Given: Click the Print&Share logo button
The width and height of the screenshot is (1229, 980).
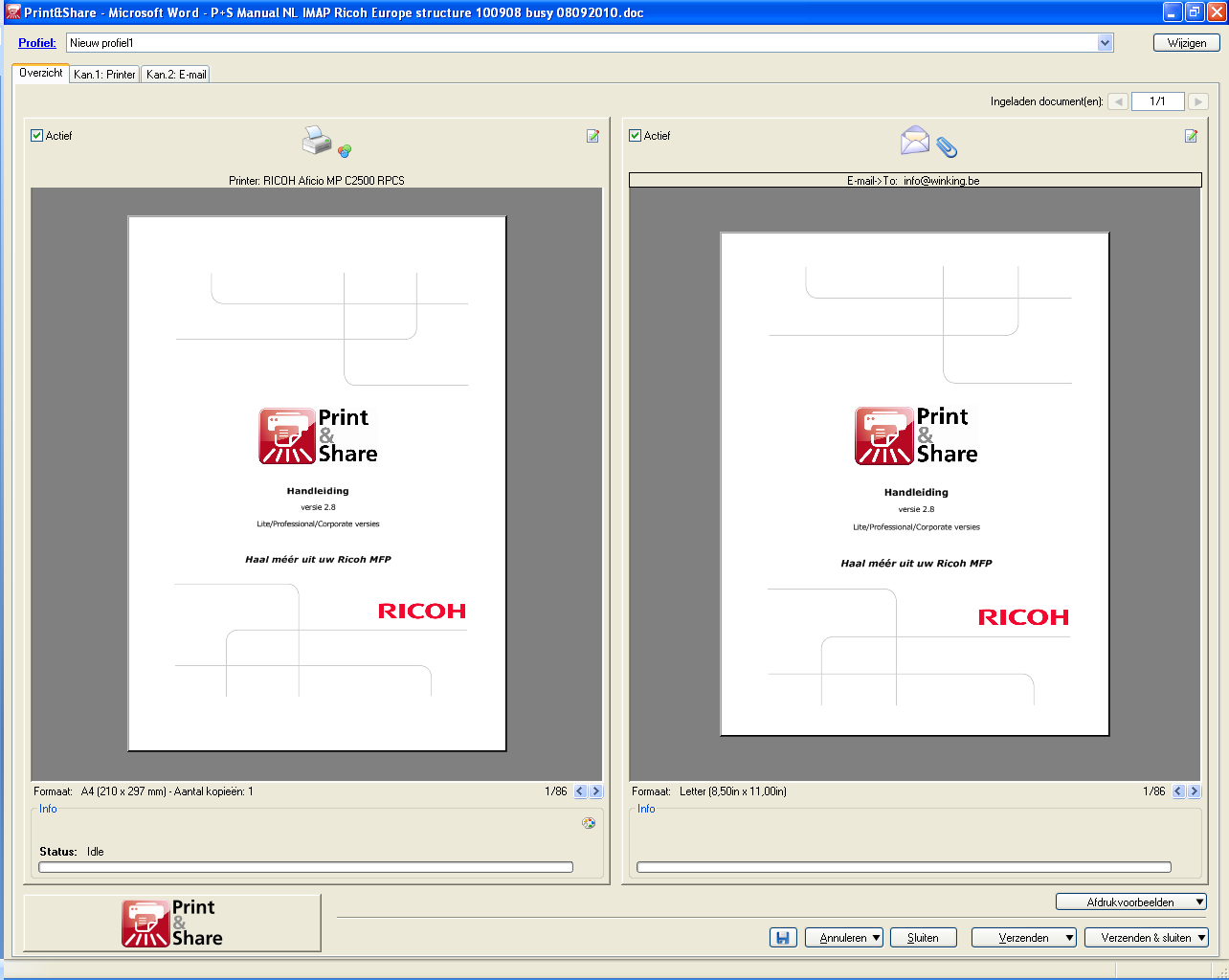Looking at the screenshot, I should [172, 924].
